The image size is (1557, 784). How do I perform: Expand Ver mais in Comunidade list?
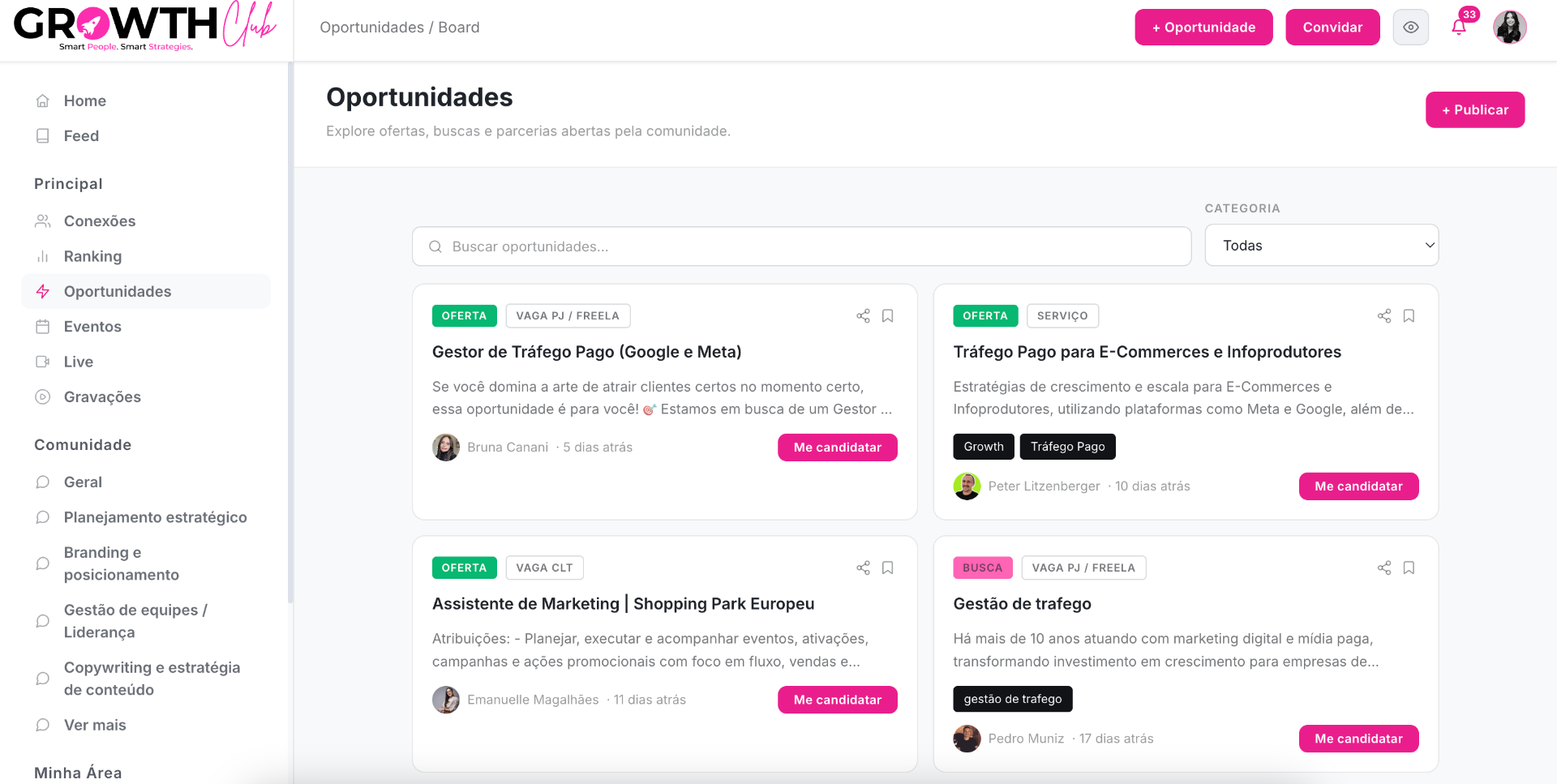pyautogui.click(x=95, y=725)
